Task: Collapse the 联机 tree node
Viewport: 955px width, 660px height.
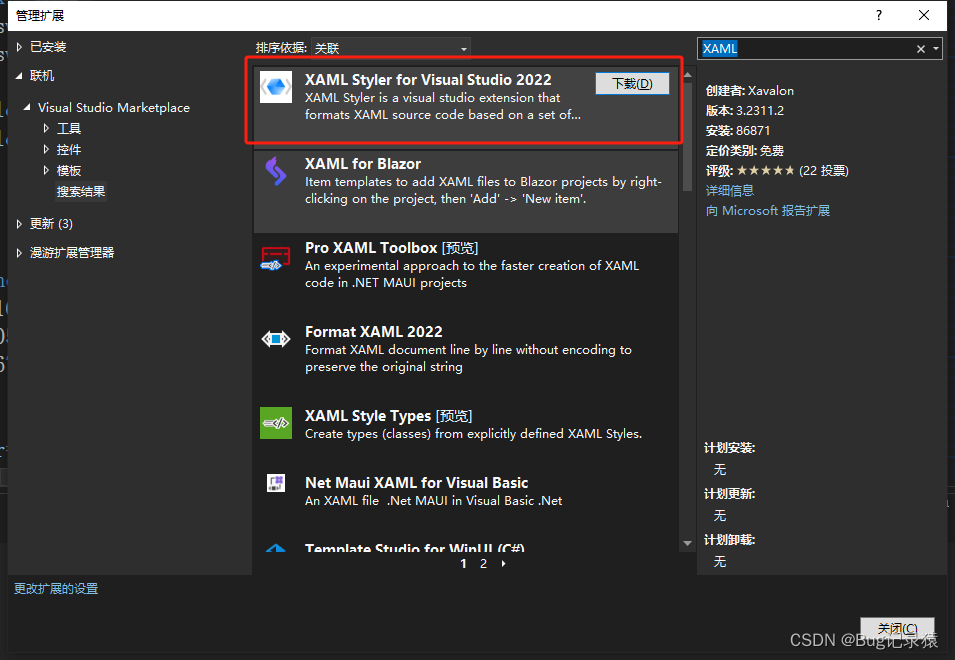Action: tap(19, 75)
